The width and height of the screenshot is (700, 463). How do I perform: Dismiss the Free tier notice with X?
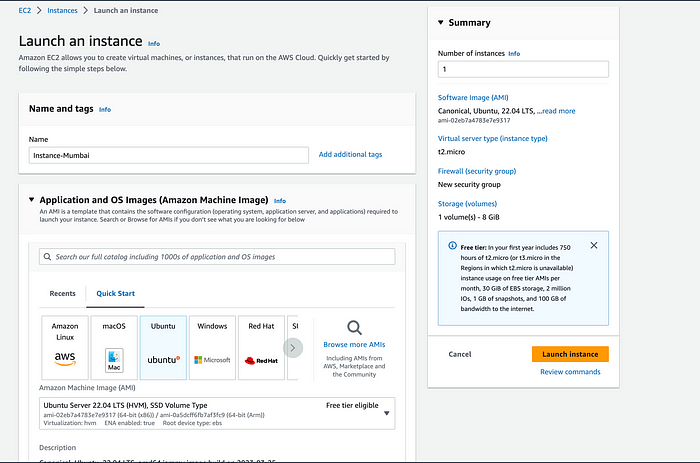pos(594,245)
